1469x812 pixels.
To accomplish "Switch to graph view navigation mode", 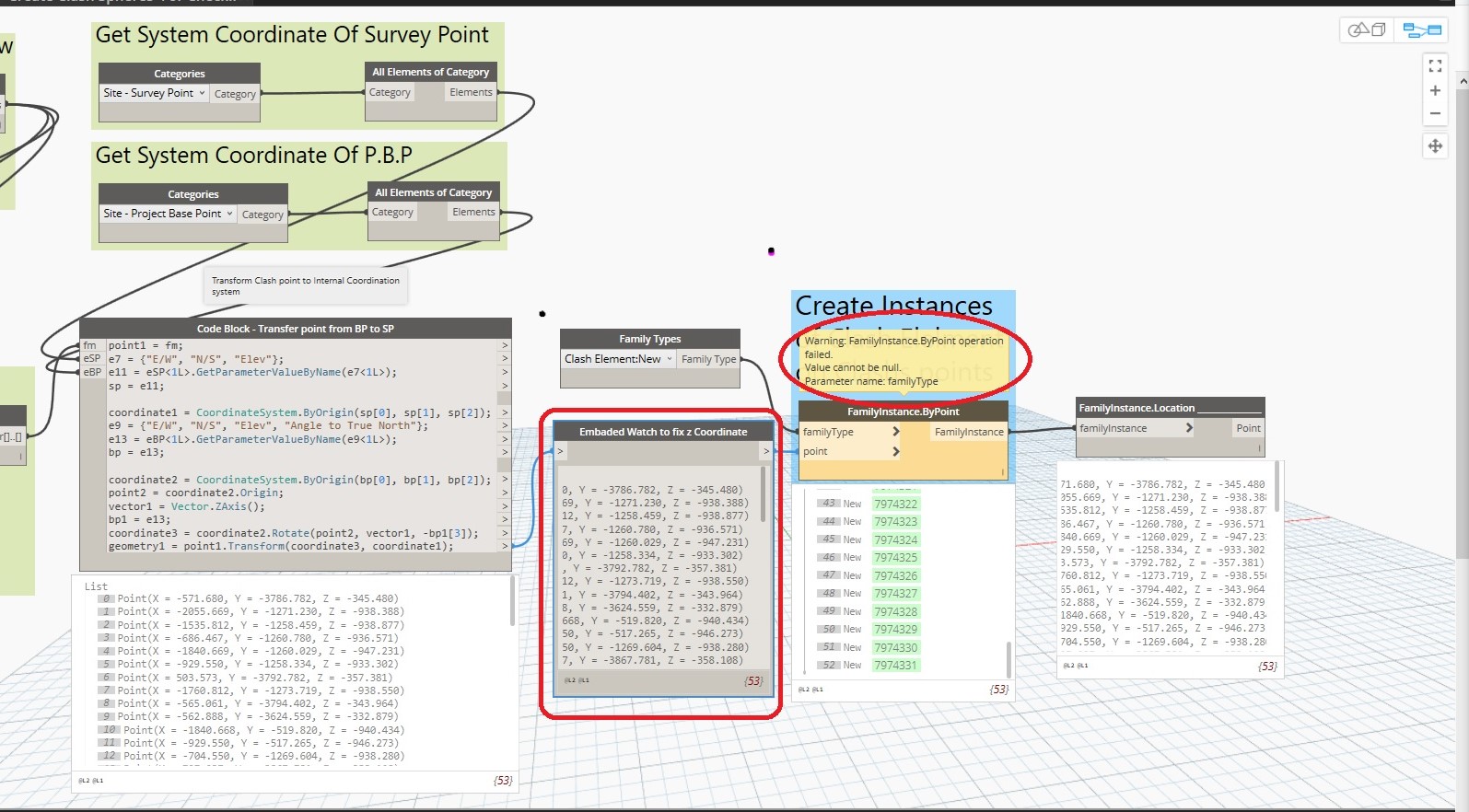I will coord(1421,29).
